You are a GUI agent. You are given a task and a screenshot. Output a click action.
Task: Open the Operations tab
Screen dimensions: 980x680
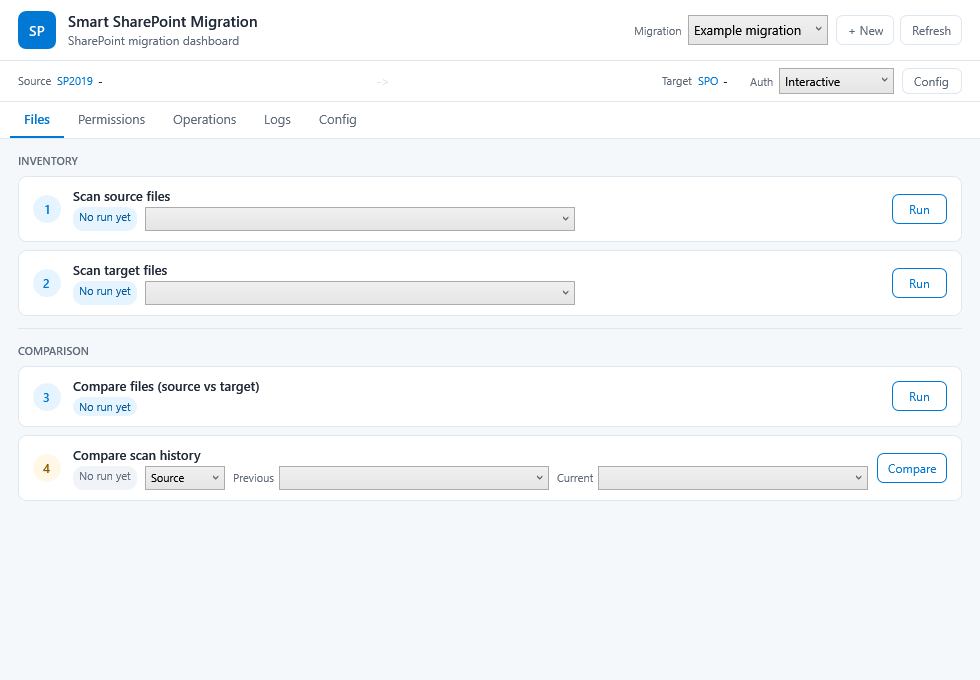click(x=204, y=119)
